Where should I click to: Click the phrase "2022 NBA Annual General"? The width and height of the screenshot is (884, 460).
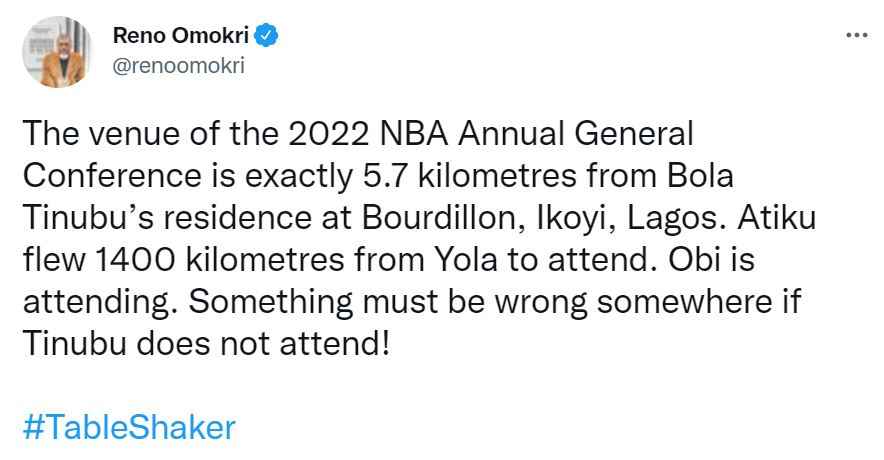[x=490, y=134]
